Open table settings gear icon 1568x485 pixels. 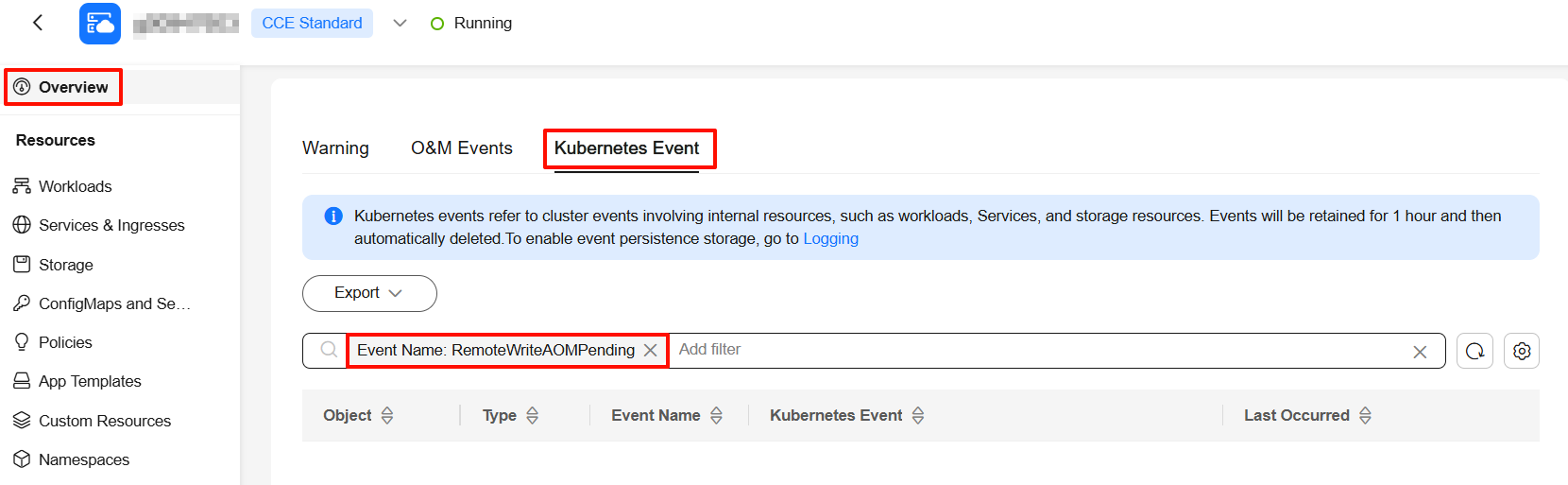(x=1522, y=351)
